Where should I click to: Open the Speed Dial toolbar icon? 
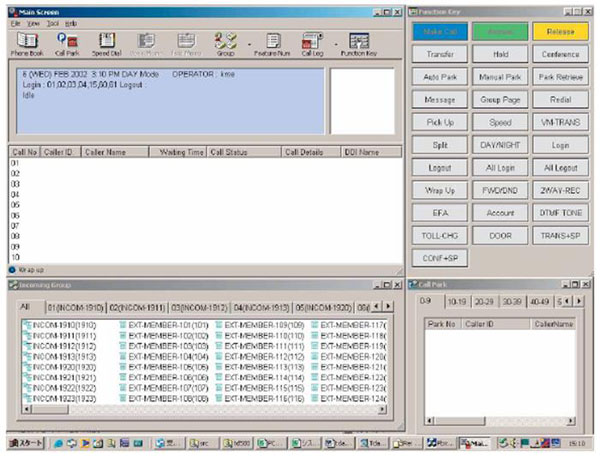tap(107, 44)
